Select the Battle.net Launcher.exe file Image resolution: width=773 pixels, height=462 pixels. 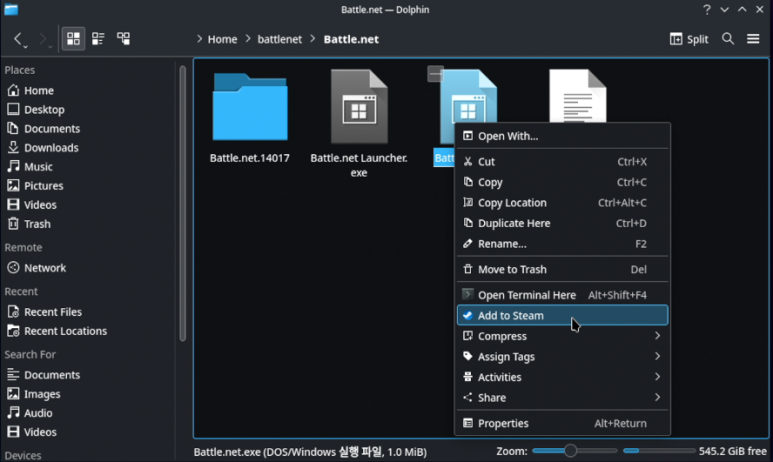click(359, 107)
